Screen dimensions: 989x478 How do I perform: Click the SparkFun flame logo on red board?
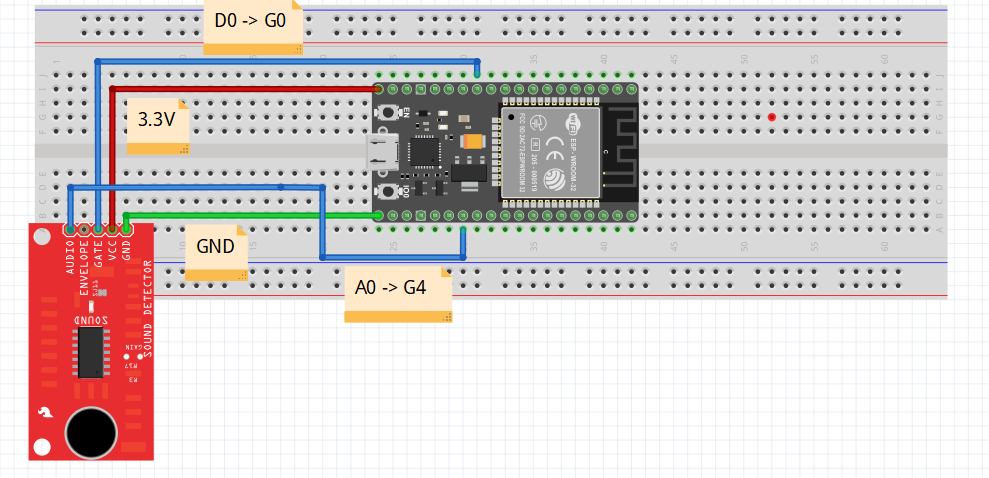coord(44,412)
